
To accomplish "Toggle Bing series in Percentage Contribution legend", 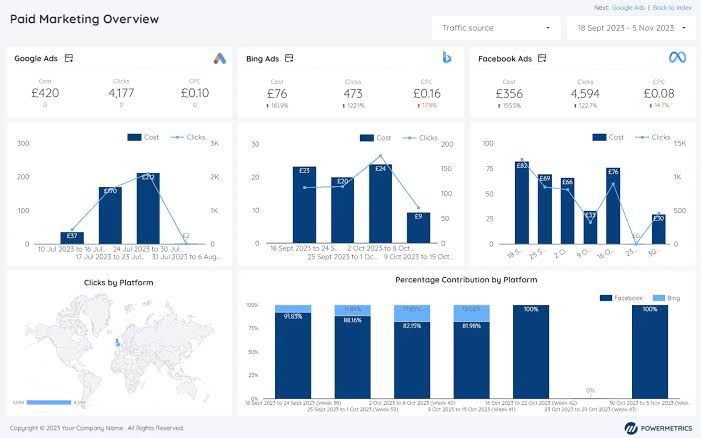I will [x=666, y=298].
